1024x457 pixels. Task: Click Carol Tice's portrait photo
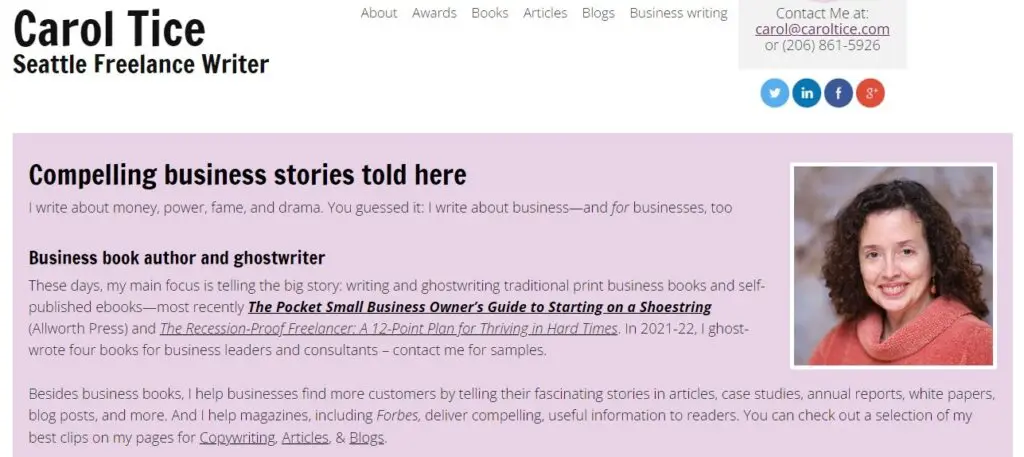[893, 266]
